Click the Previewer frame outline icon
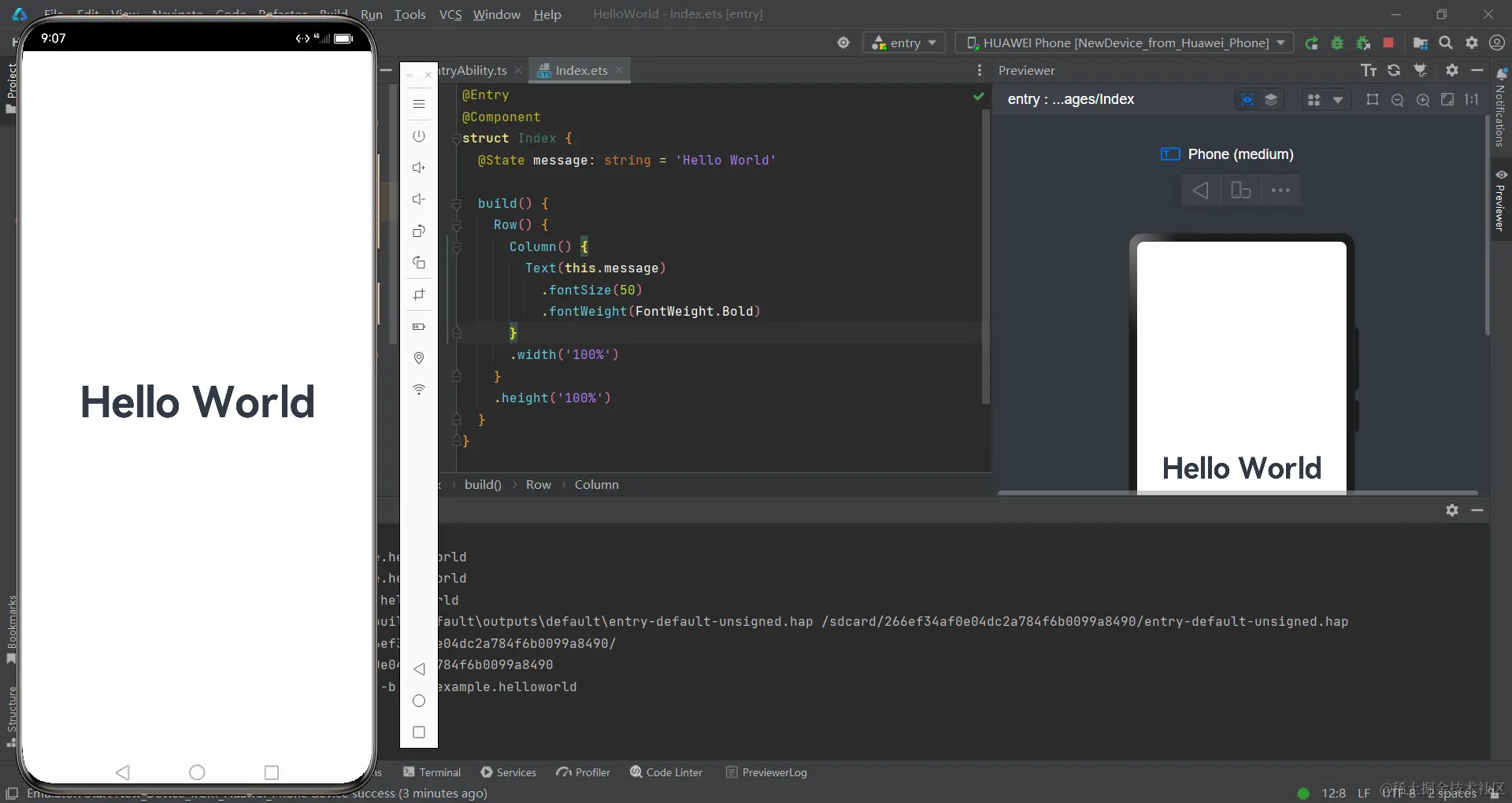 tap(1373, 100)
